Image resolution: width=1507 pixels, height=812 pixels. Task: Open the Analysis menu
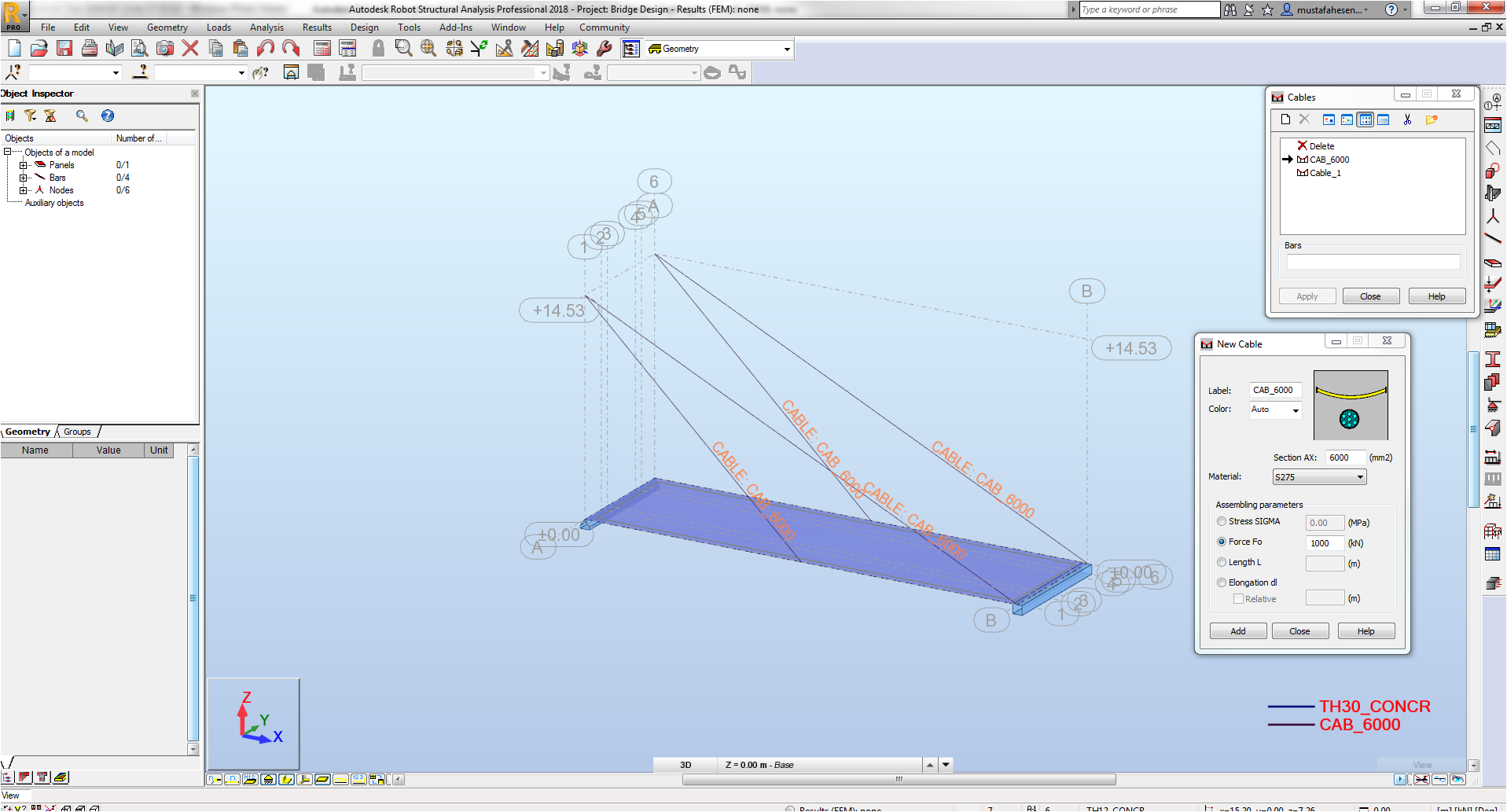(x=266, y=28)
